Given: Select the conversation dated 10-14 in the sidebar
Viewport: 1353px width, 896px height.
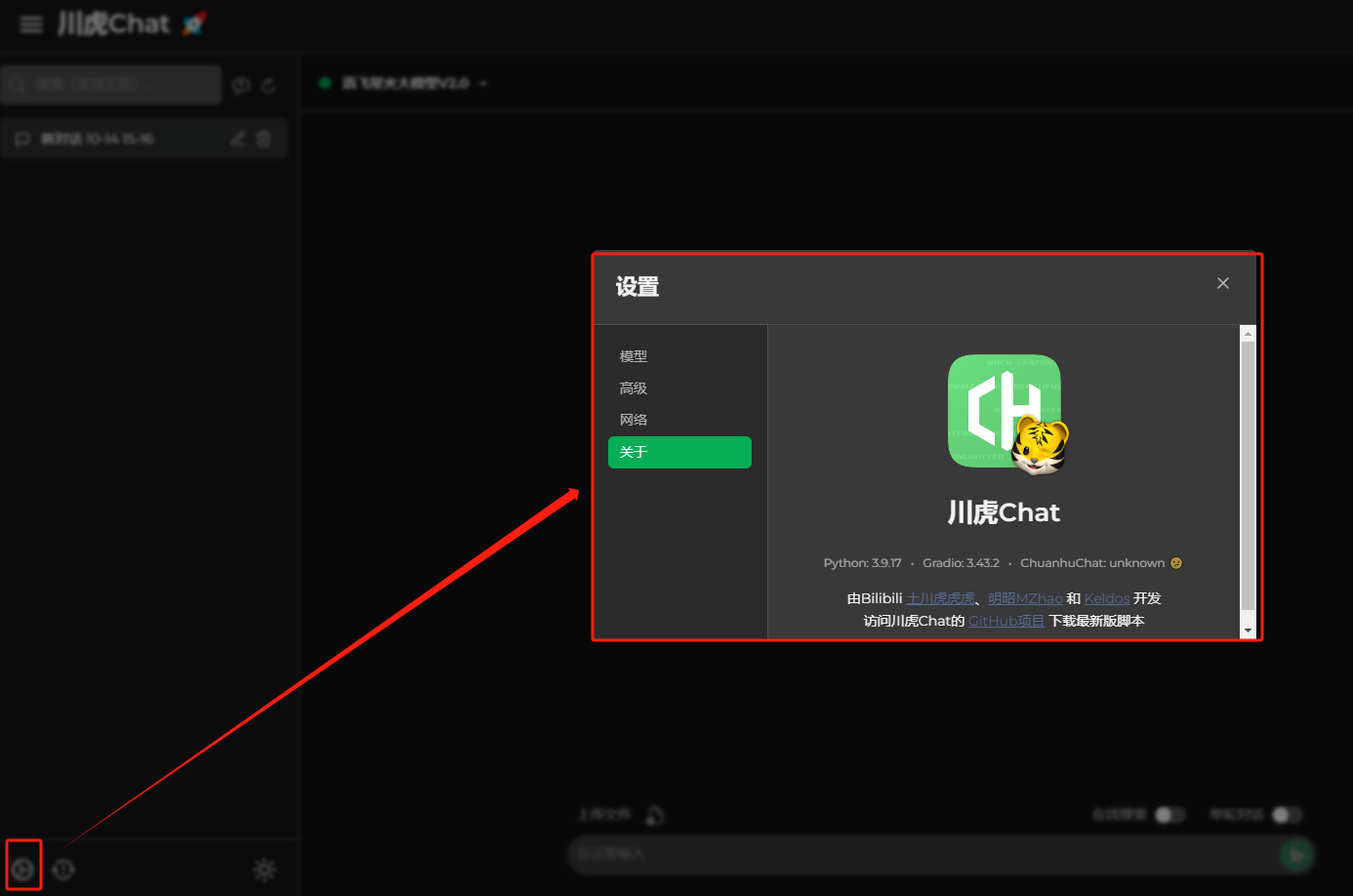Looking at the screenshot, I should pos(143,139).
